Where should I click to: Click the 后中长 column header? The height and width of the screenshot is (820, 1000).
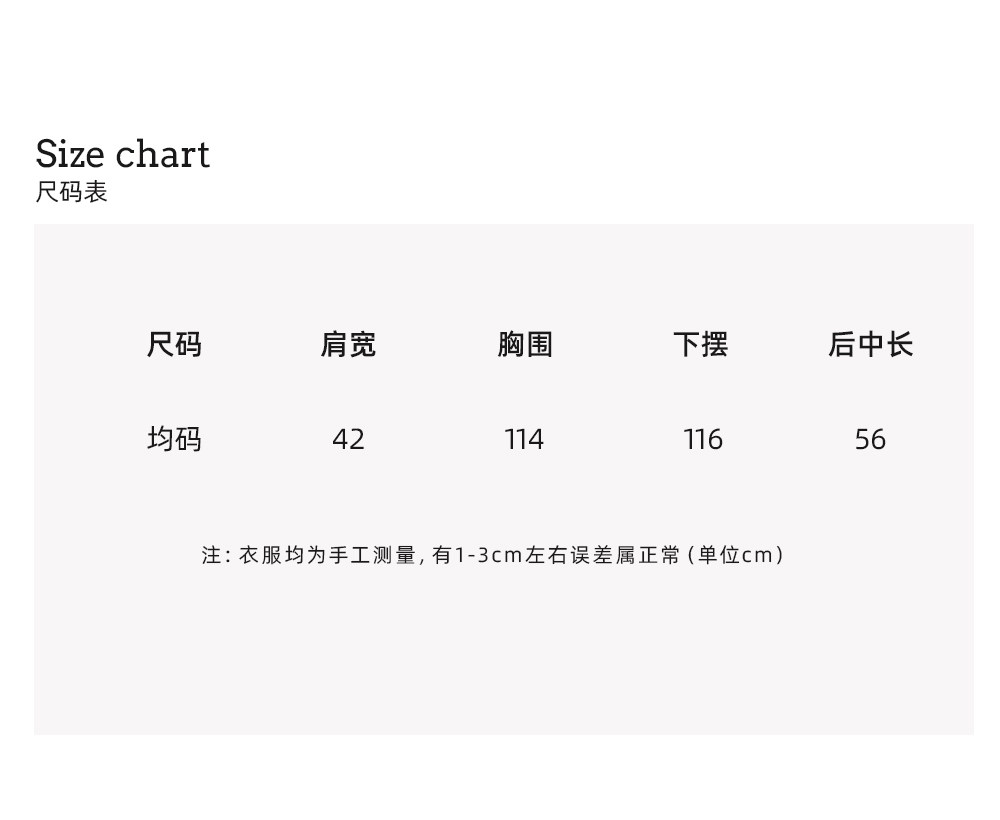[870, 345]
